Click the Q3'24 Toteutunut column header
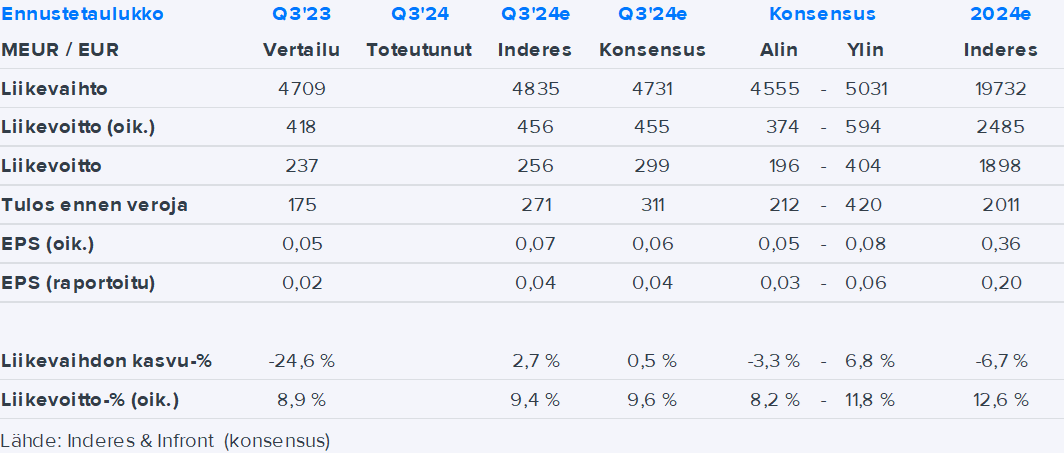Image resolution: width=1064 pixels, height=453 pixels. click(419, 14)
